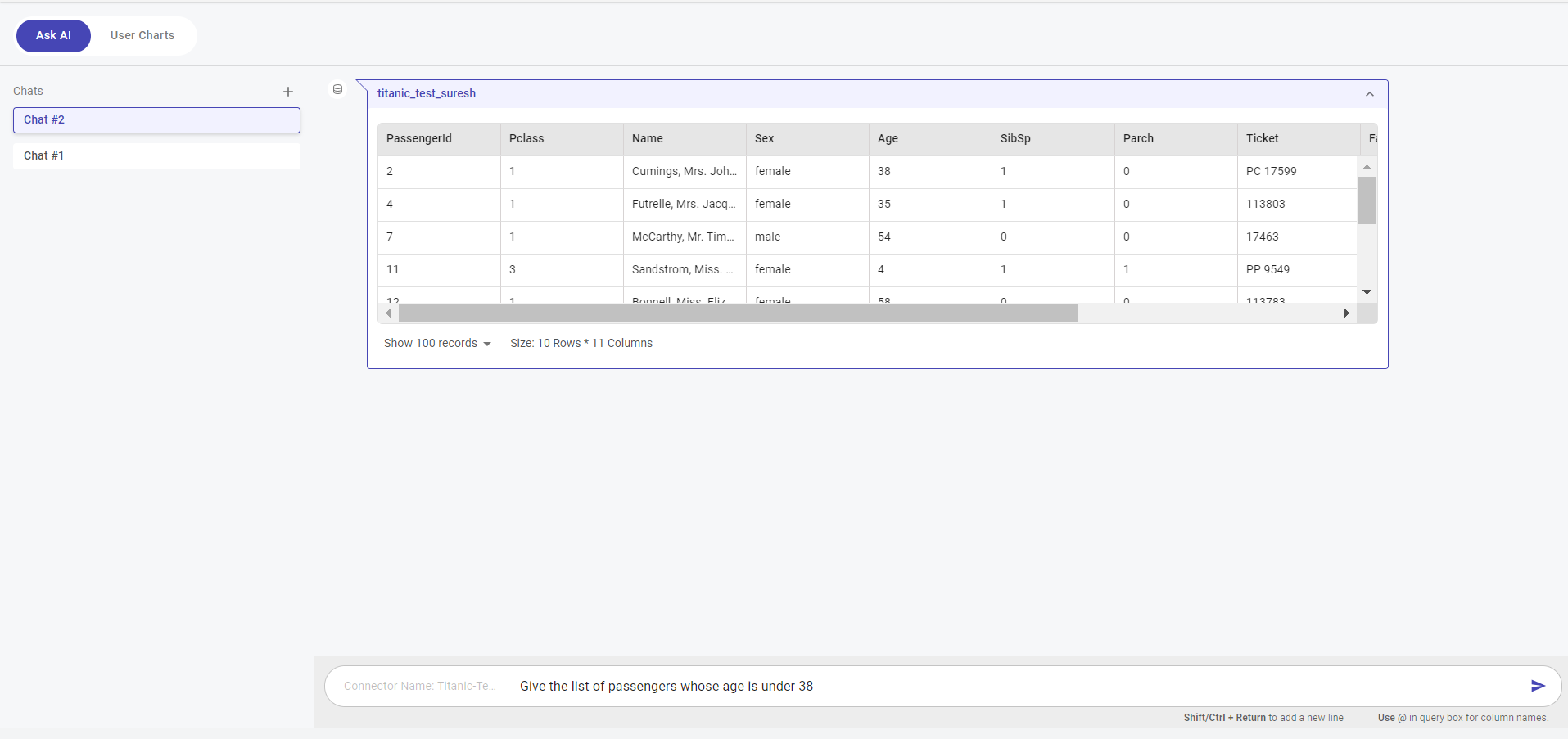Image resolution: width=1568 pixels, height=739 pixels.
Task: Click the database icon beside the table
Action: pos(337,89)
